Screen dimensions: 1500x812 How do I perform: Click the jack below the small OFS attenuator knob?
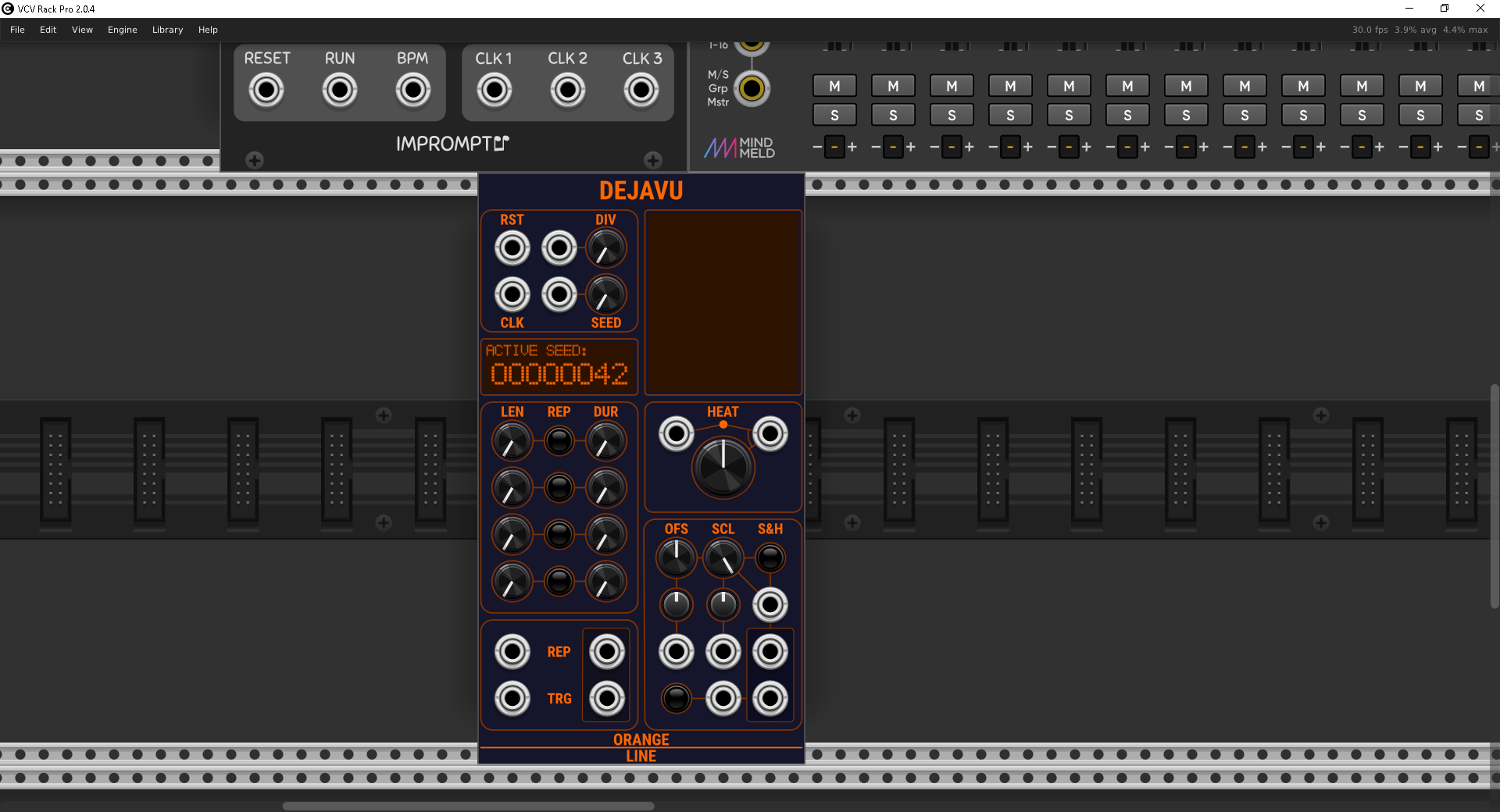[677, 651]
